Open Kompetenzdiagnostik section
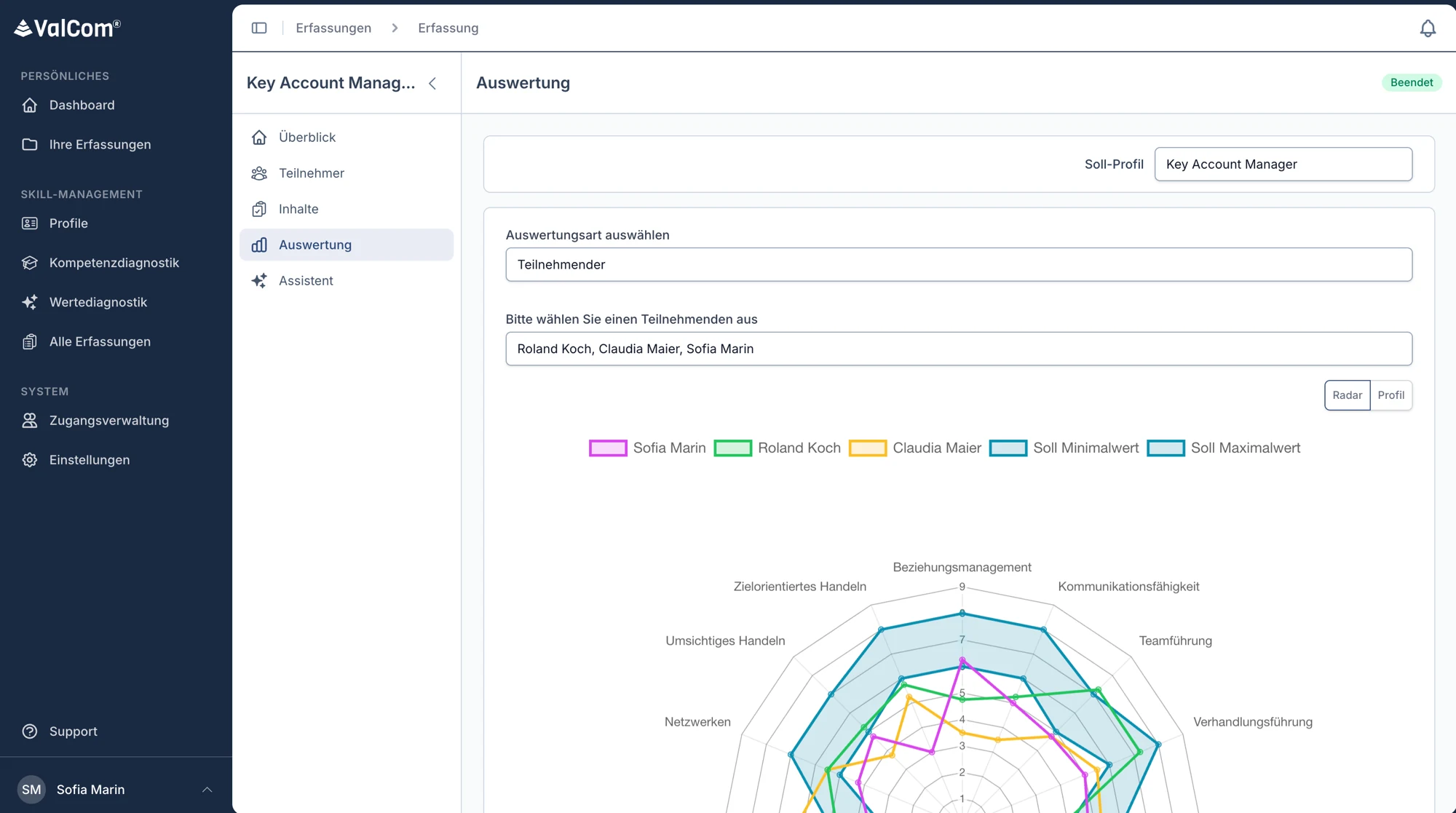This screenshot has height=813, width=1456. point(114,263)
